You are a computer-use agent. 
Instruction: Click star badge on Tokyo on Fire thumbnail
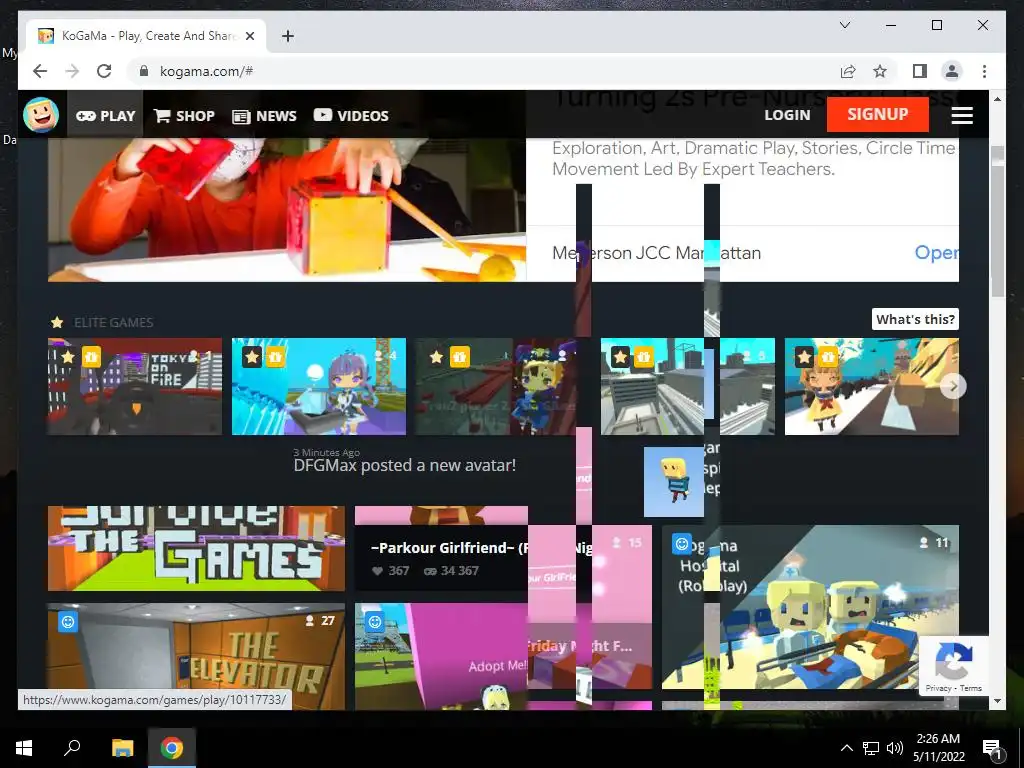68,357
